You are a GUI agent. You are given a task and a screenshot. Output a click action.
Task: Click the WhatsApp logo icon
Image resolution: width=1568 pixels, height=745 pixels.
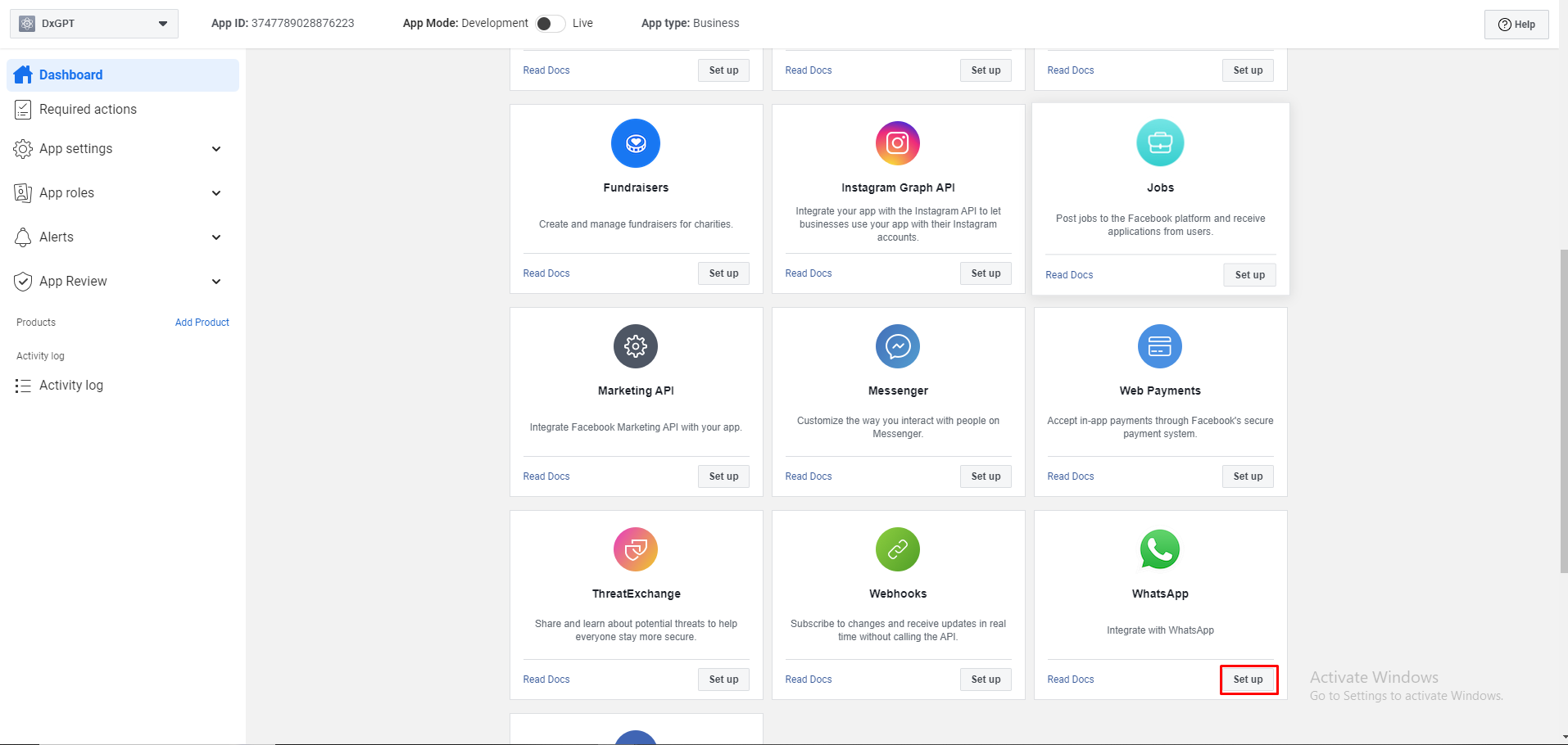coord(1160,549)
